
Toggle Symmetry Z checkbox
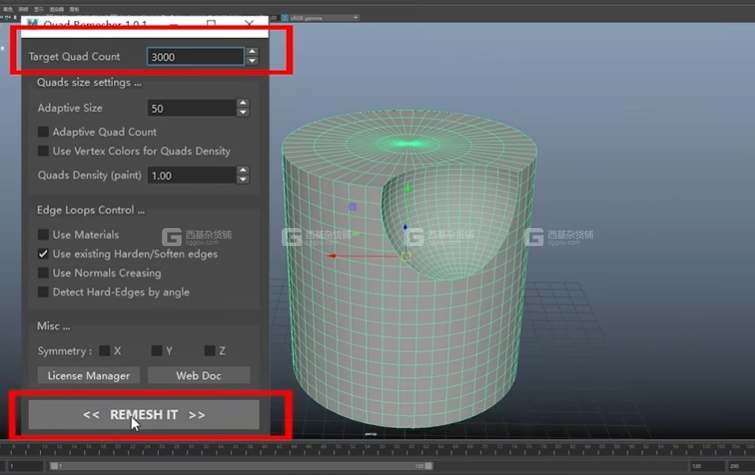tap(209, 351)
